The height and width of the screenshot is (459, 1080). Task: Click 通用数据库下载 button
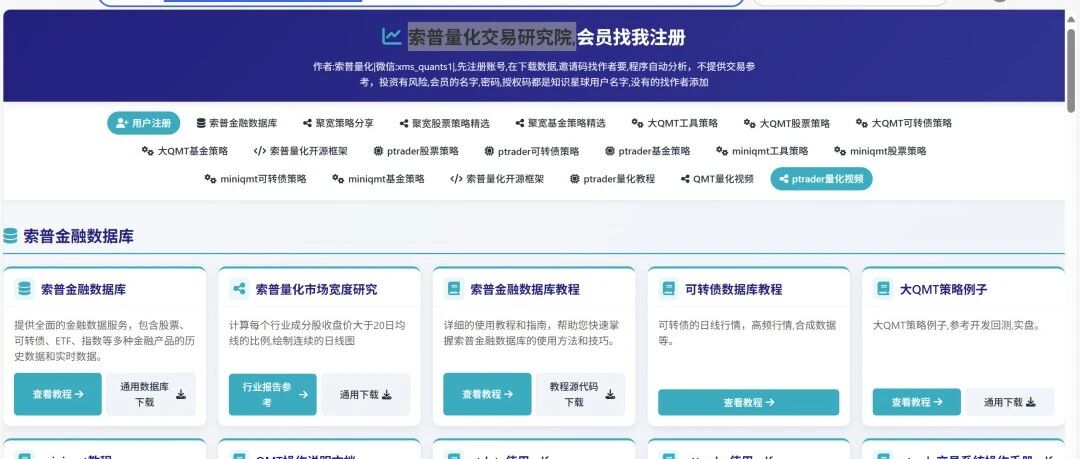pos(152,394)
